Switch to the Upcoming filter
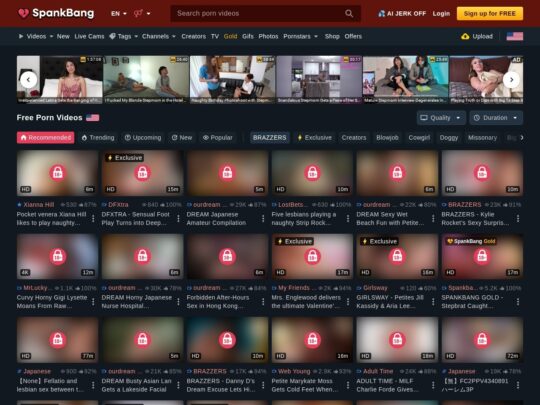The height and width of the screenshot is (405, 540). coord(143,137)
